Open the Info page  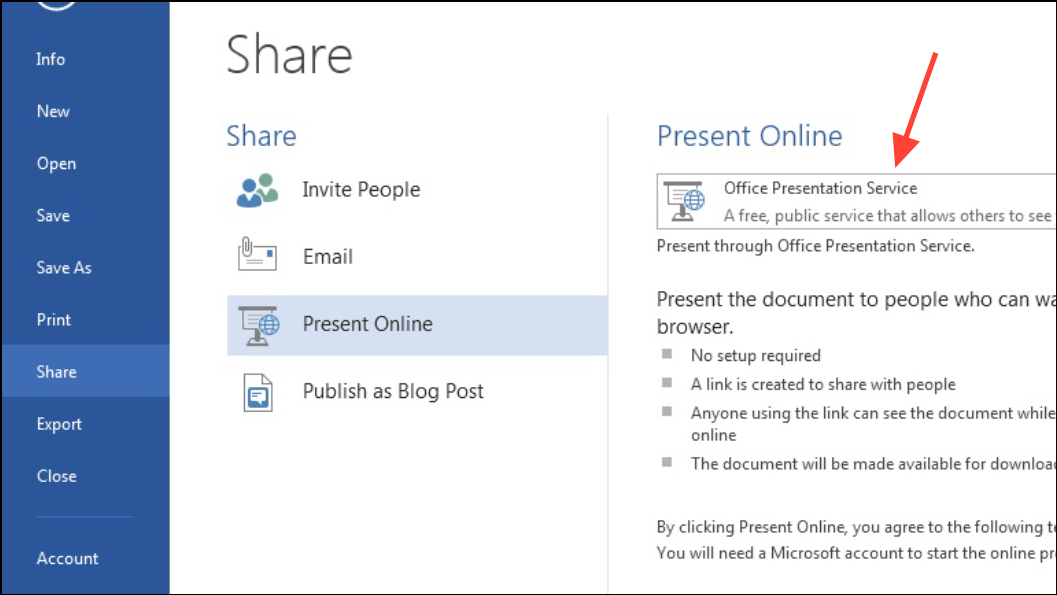click(x=51, y=59)
